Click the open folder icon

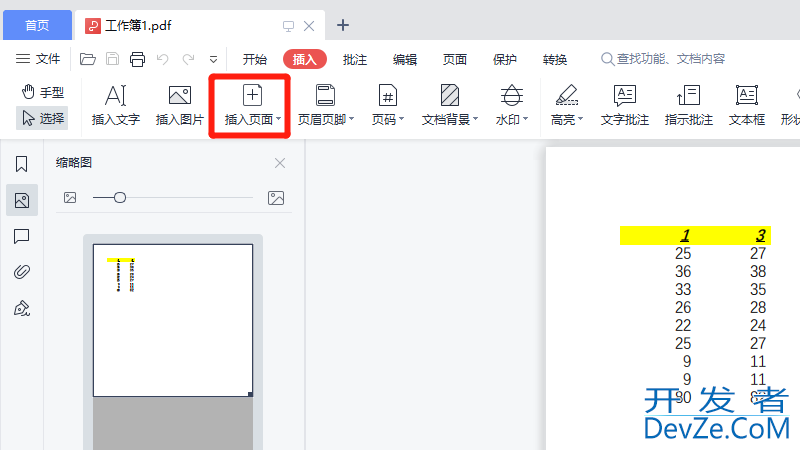pos(88,59)
